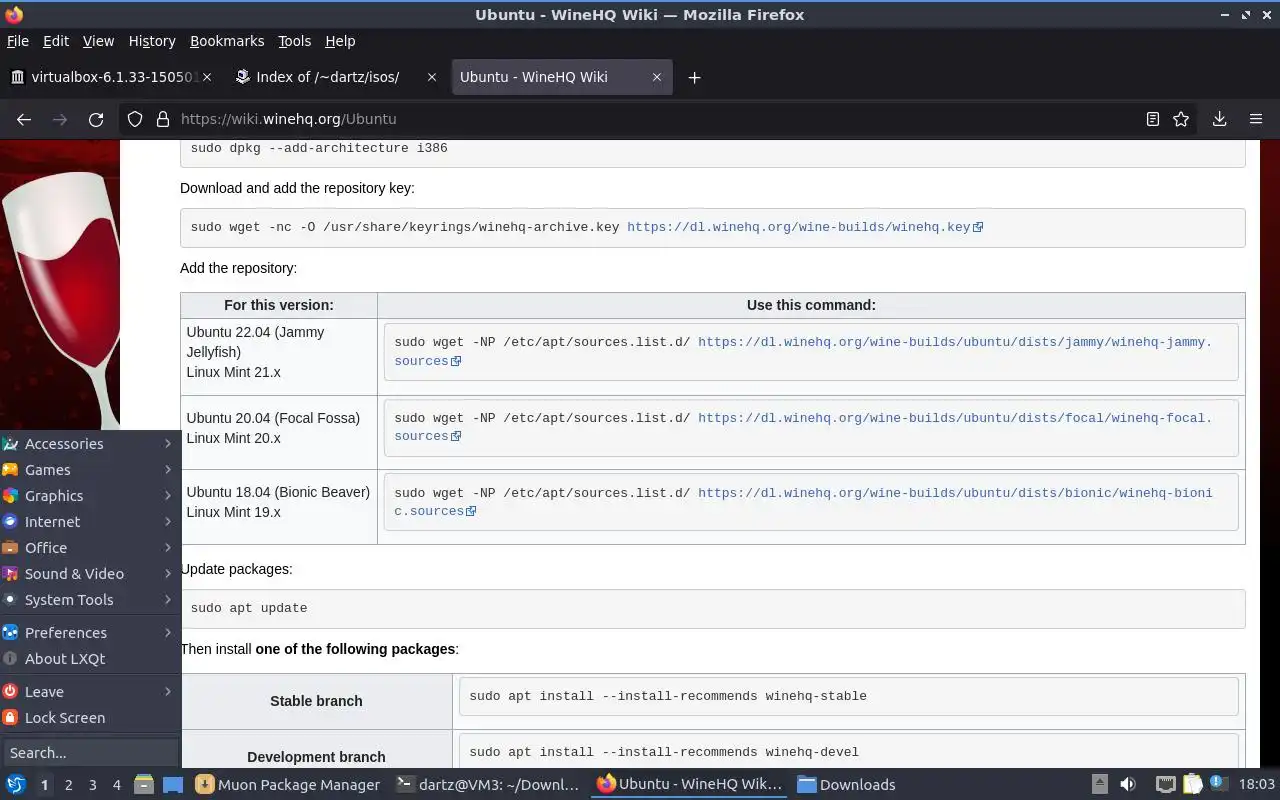This screenshot has width=1280, height=800.
Task: Click the 'sudo apt update' command text
Action: pos(249,608)
